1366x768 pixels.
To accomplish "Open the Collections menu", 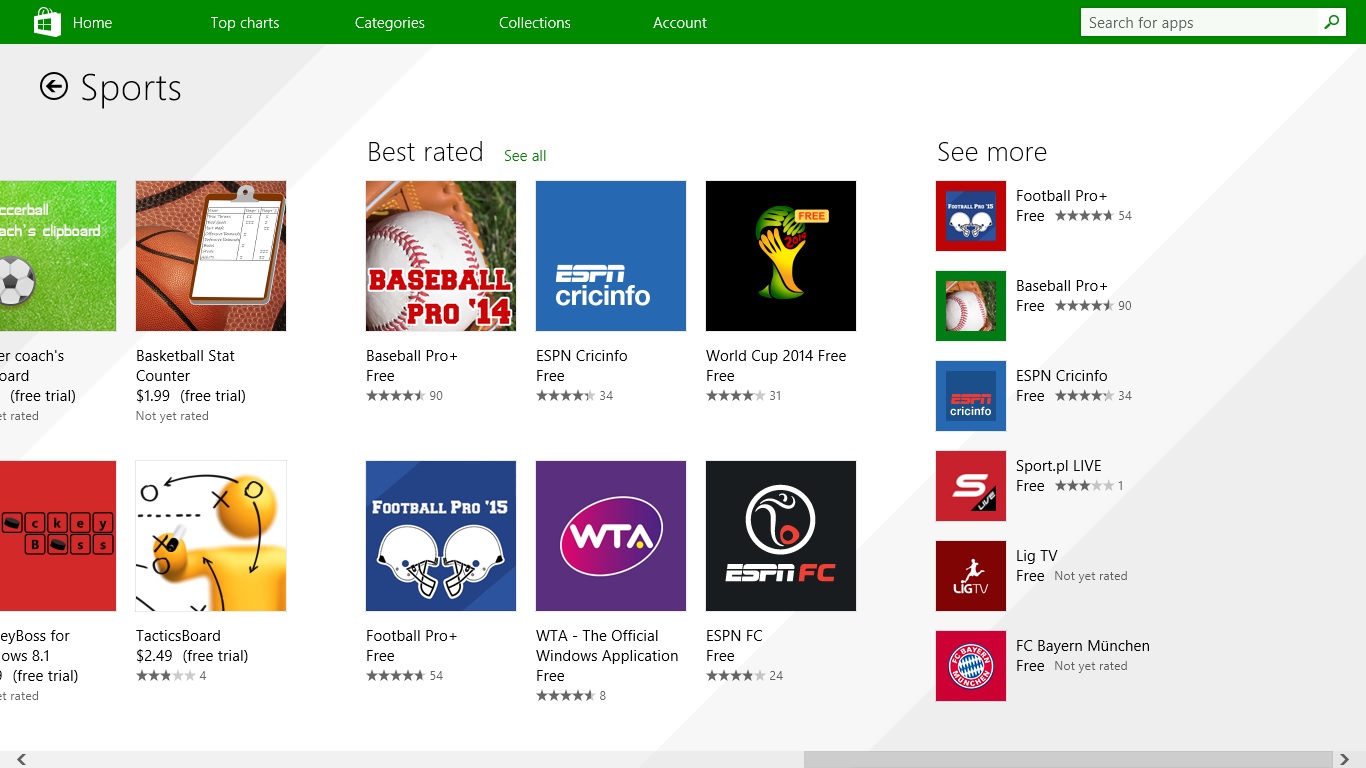I will (x=535, y=22).
